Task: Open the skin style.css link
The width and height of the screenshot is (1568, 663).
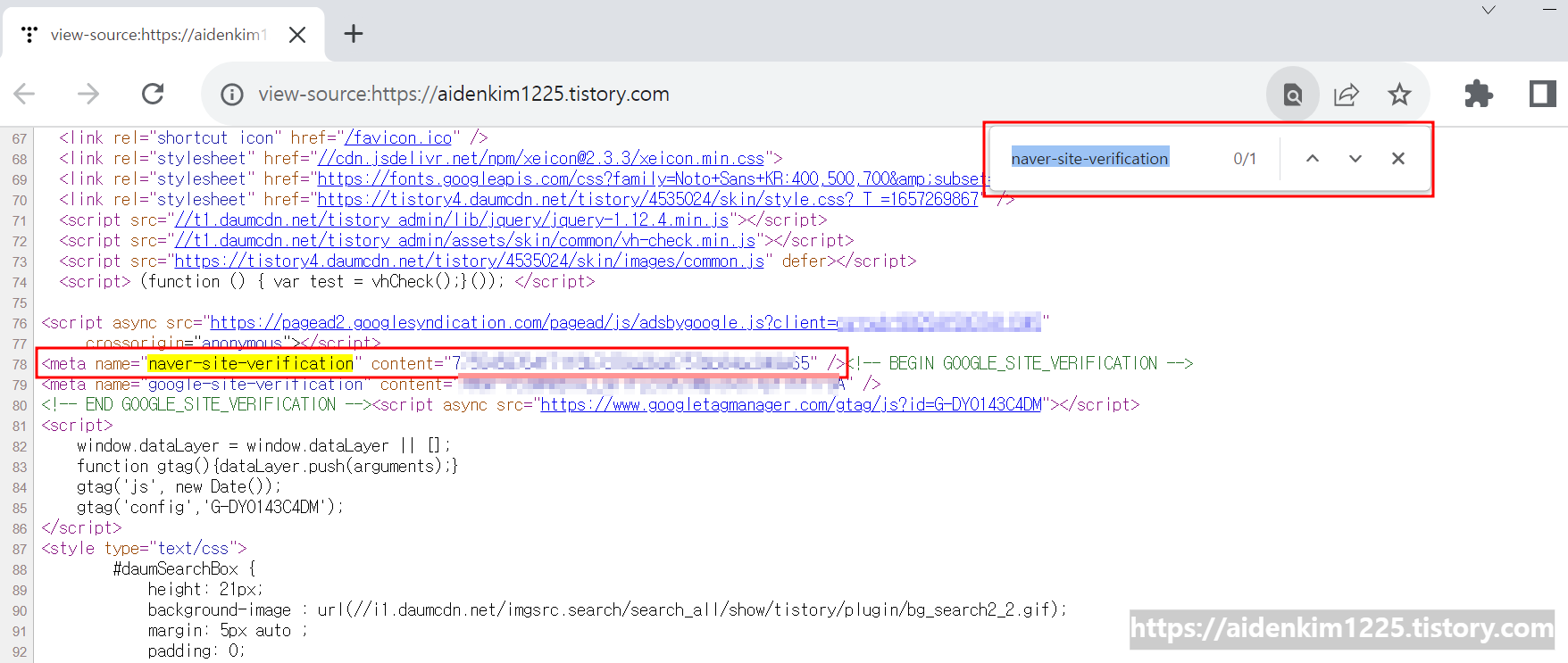Action: [x=648, y=200]
